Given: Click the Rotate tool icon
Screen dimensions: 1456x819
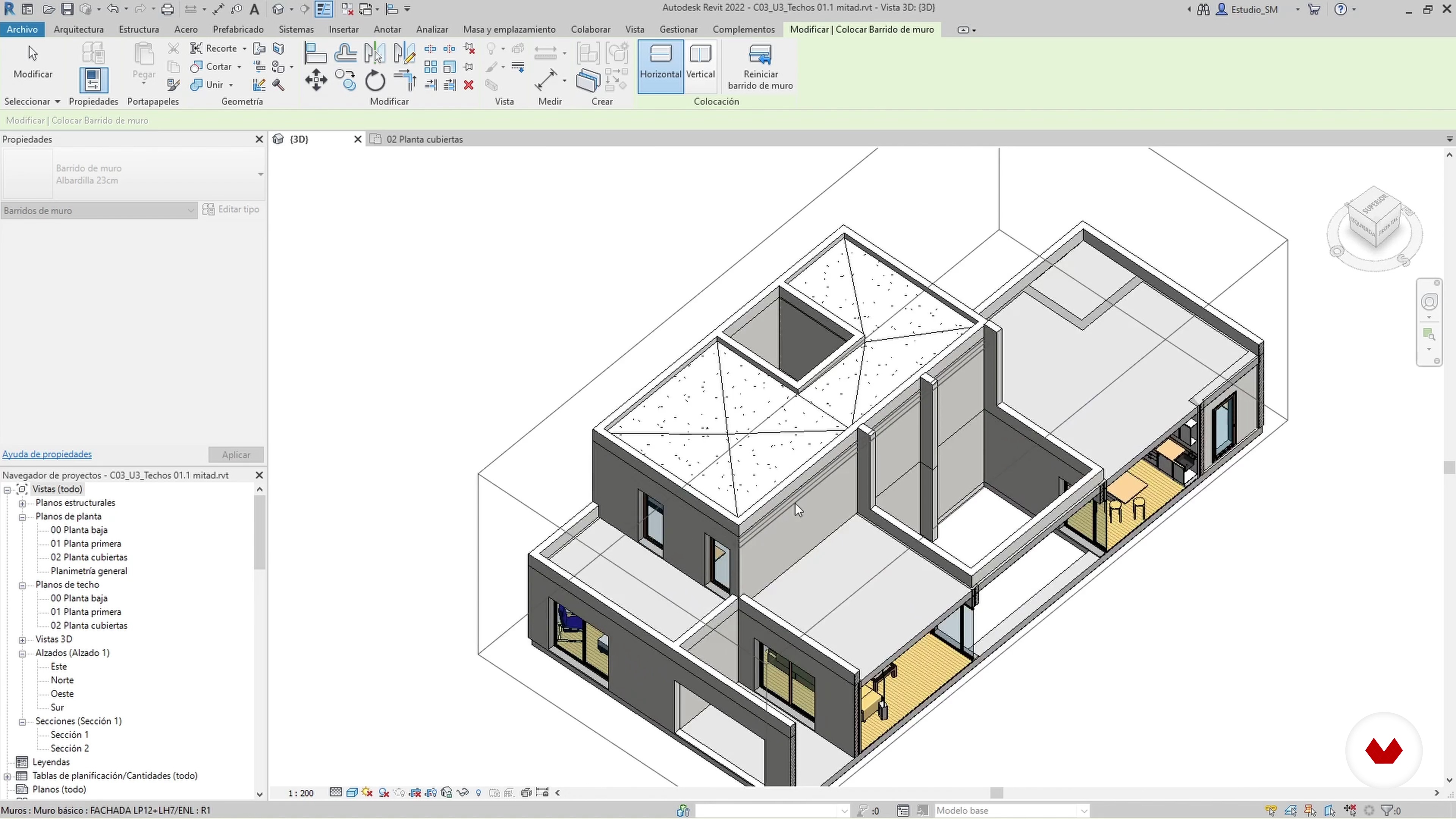Looking at the screenshot, I should [375, 81].
